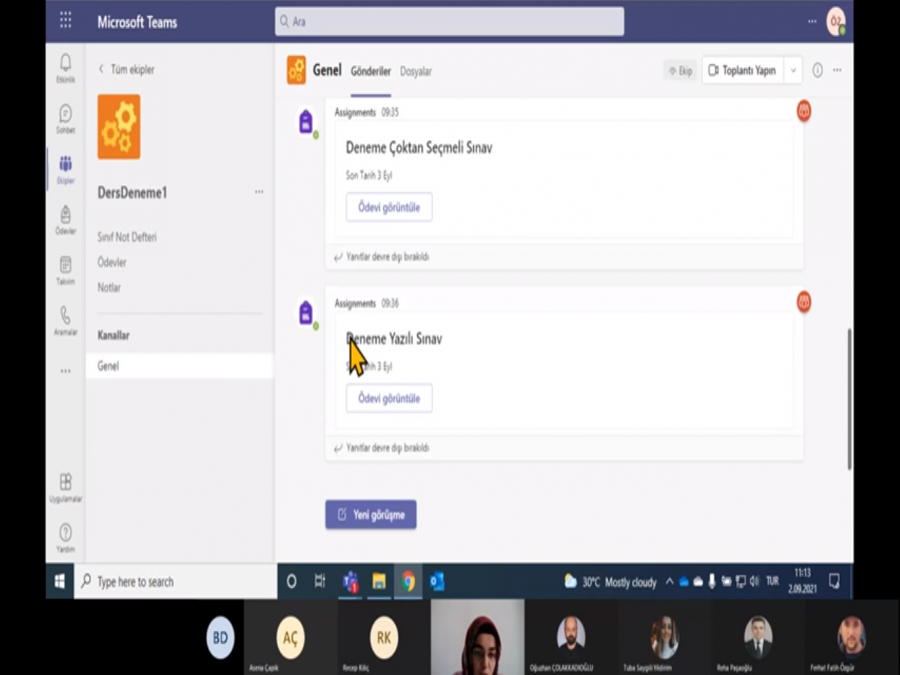900x675 pixels.
Task: Open the app launcher grid icon
Action: click(x=65, y=21)
